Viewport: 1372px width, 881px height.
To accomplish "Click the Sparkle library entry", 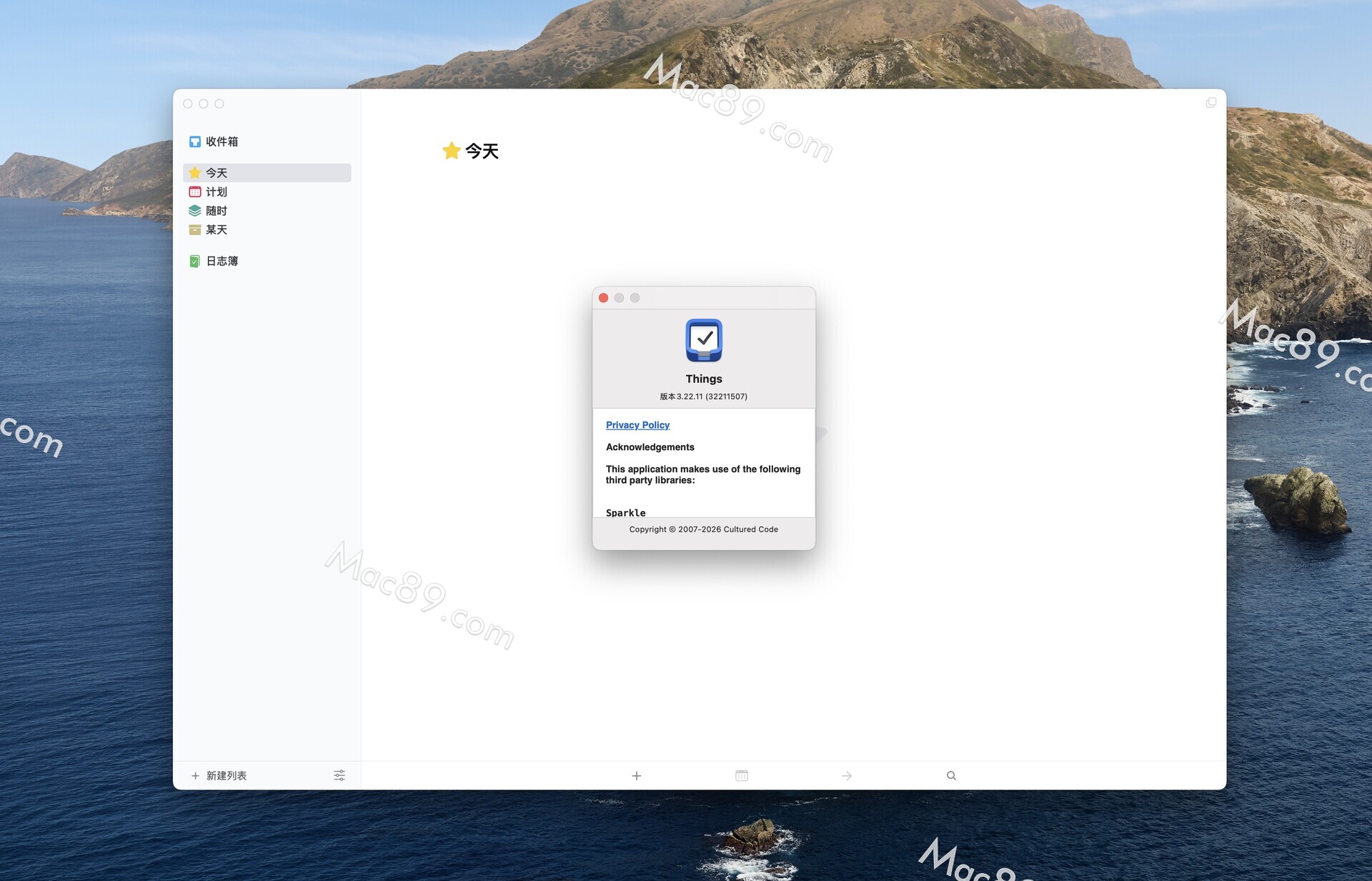I will [625, 512].
